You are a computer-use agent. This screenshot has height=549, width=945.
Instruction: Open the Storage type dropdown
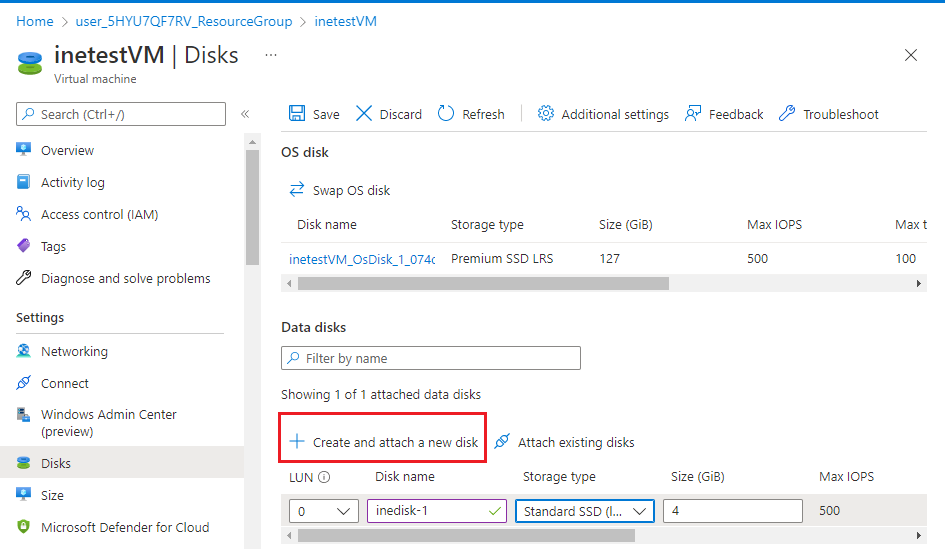[585, 511]
